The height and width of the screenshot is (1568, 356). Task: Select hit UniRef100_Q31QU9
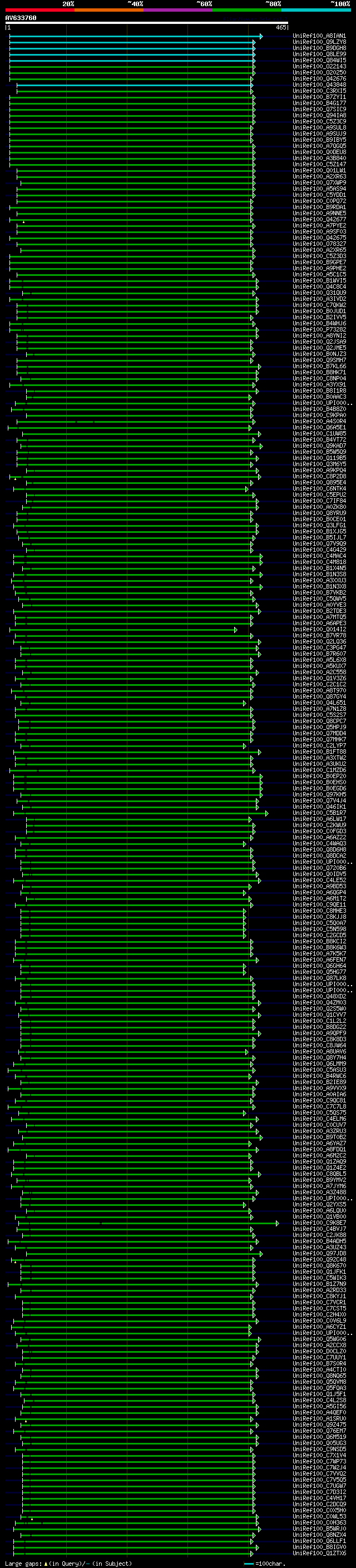click(x=319, y=293)
